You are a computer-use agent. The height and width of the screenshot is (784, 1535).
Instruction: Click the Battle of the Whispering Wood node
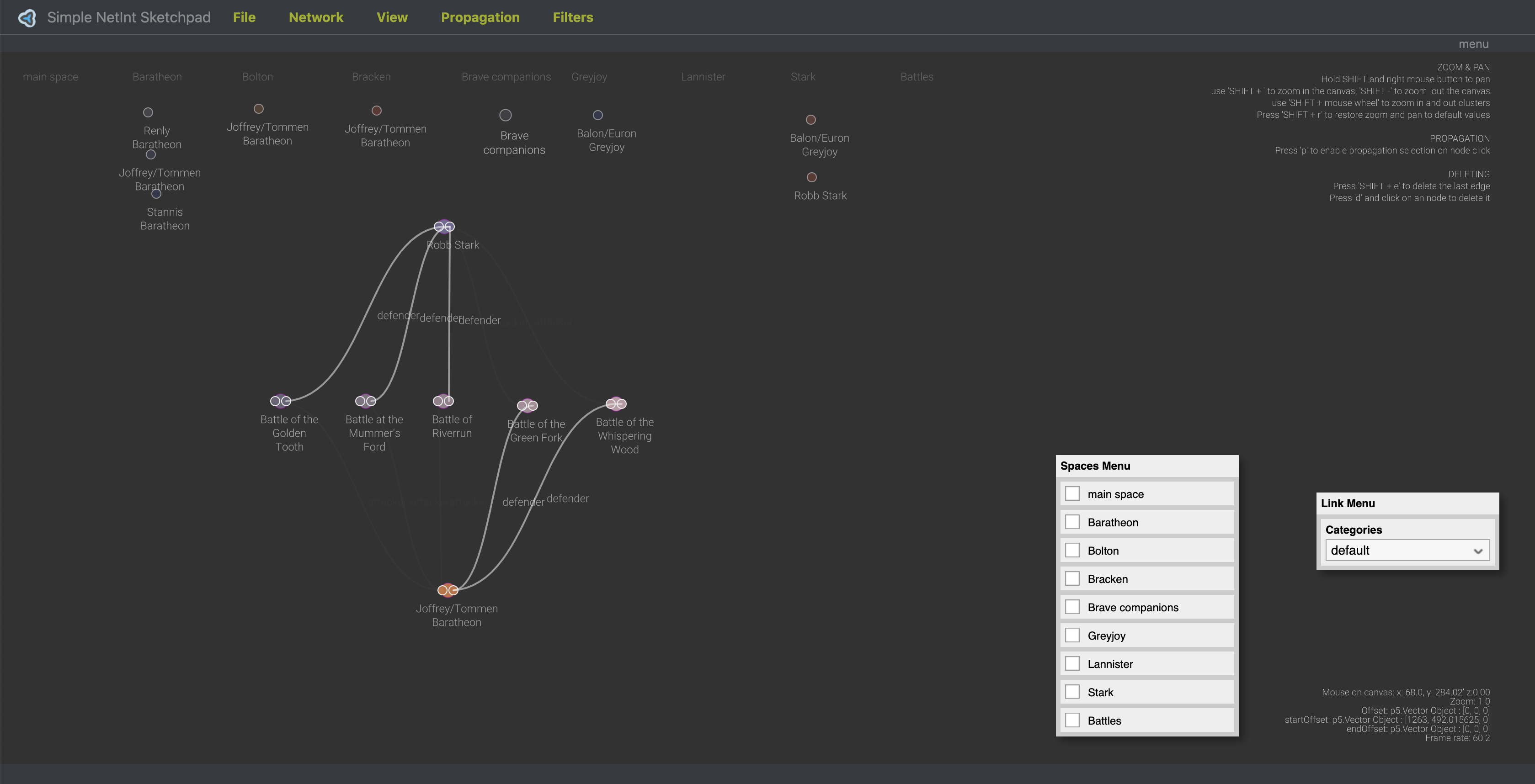pos(616,404)
